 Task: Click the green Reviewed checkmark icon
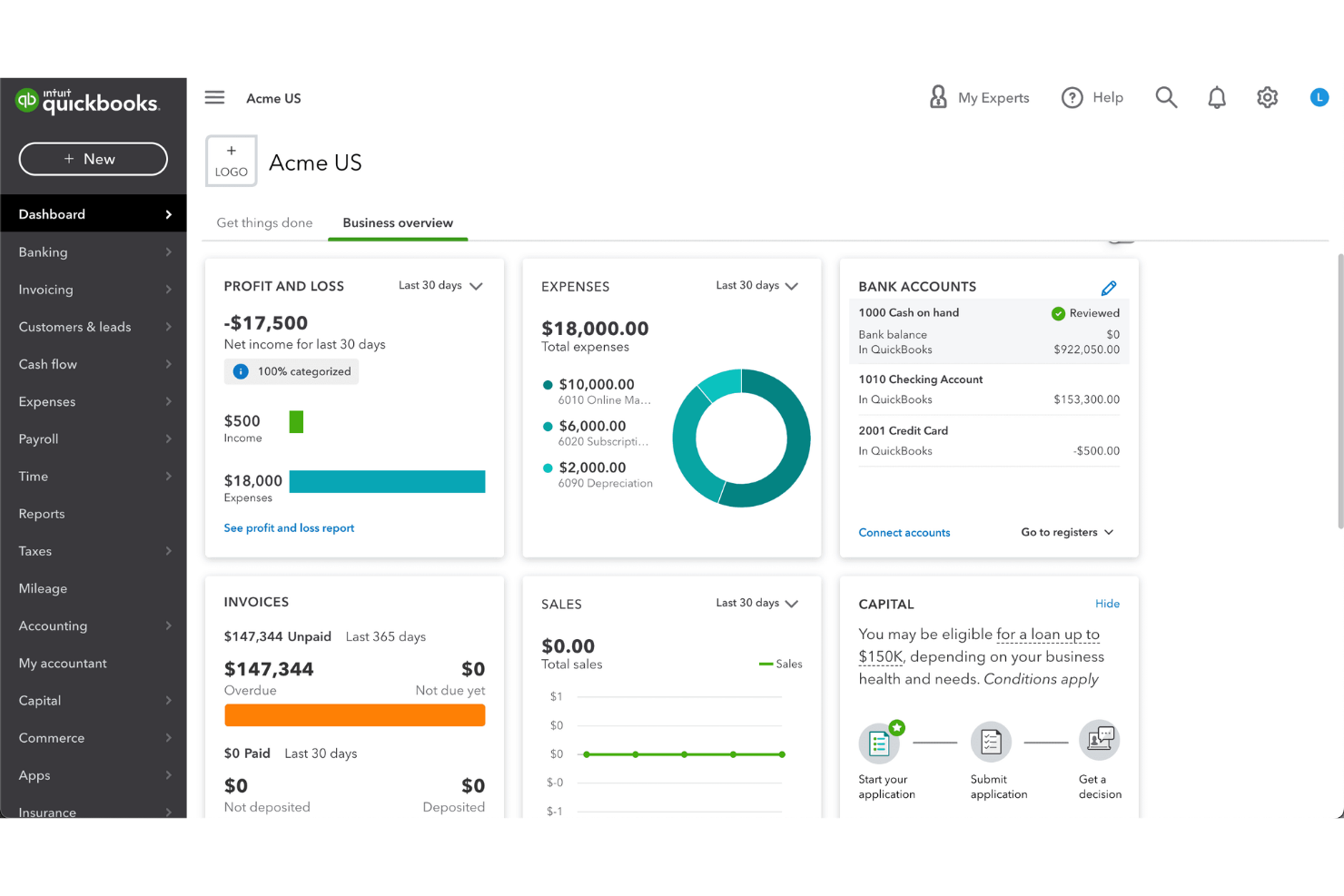1058,313
